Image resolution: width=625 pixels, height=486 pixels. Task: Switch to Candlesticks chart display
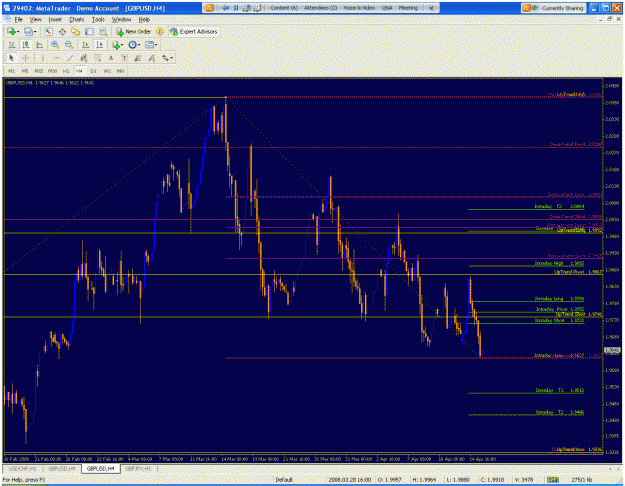[x=26, y=45]
